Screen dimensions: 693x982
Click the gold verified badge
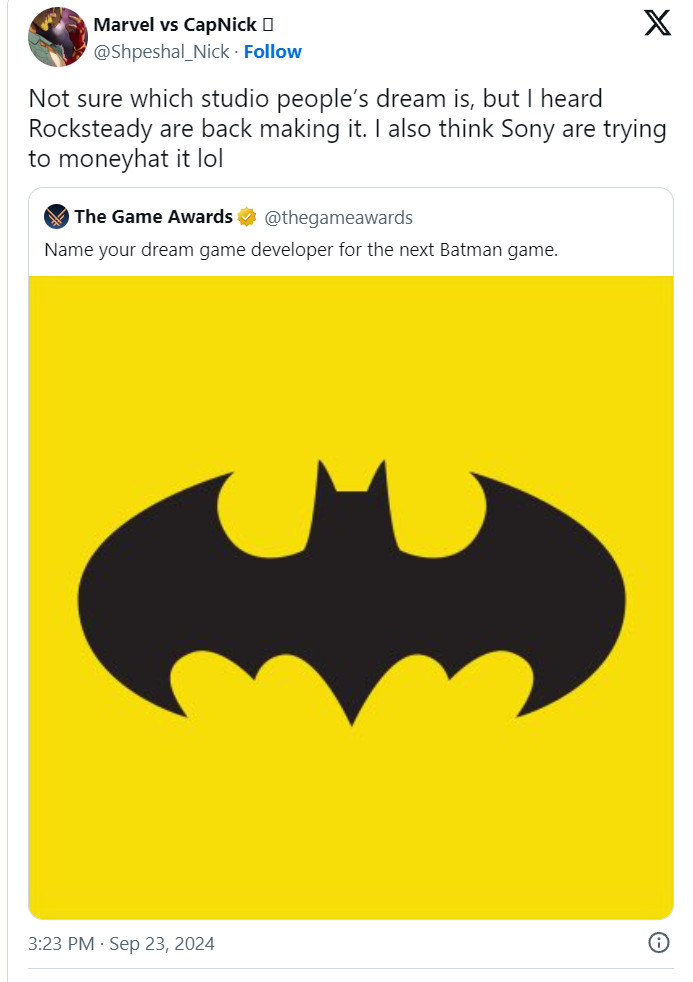pos(247,217)
